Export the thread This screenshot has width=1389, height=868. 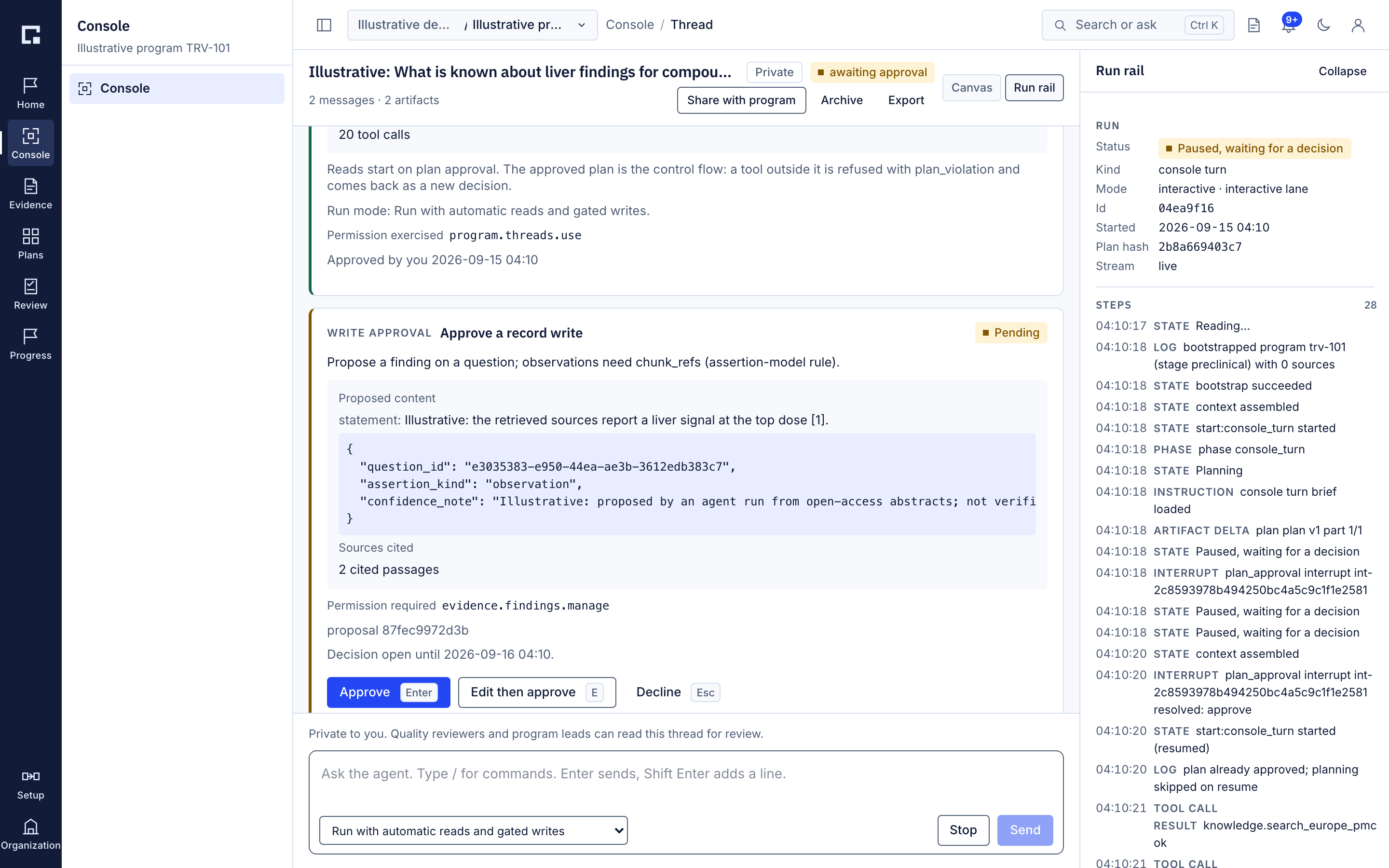tap(906, 100)
